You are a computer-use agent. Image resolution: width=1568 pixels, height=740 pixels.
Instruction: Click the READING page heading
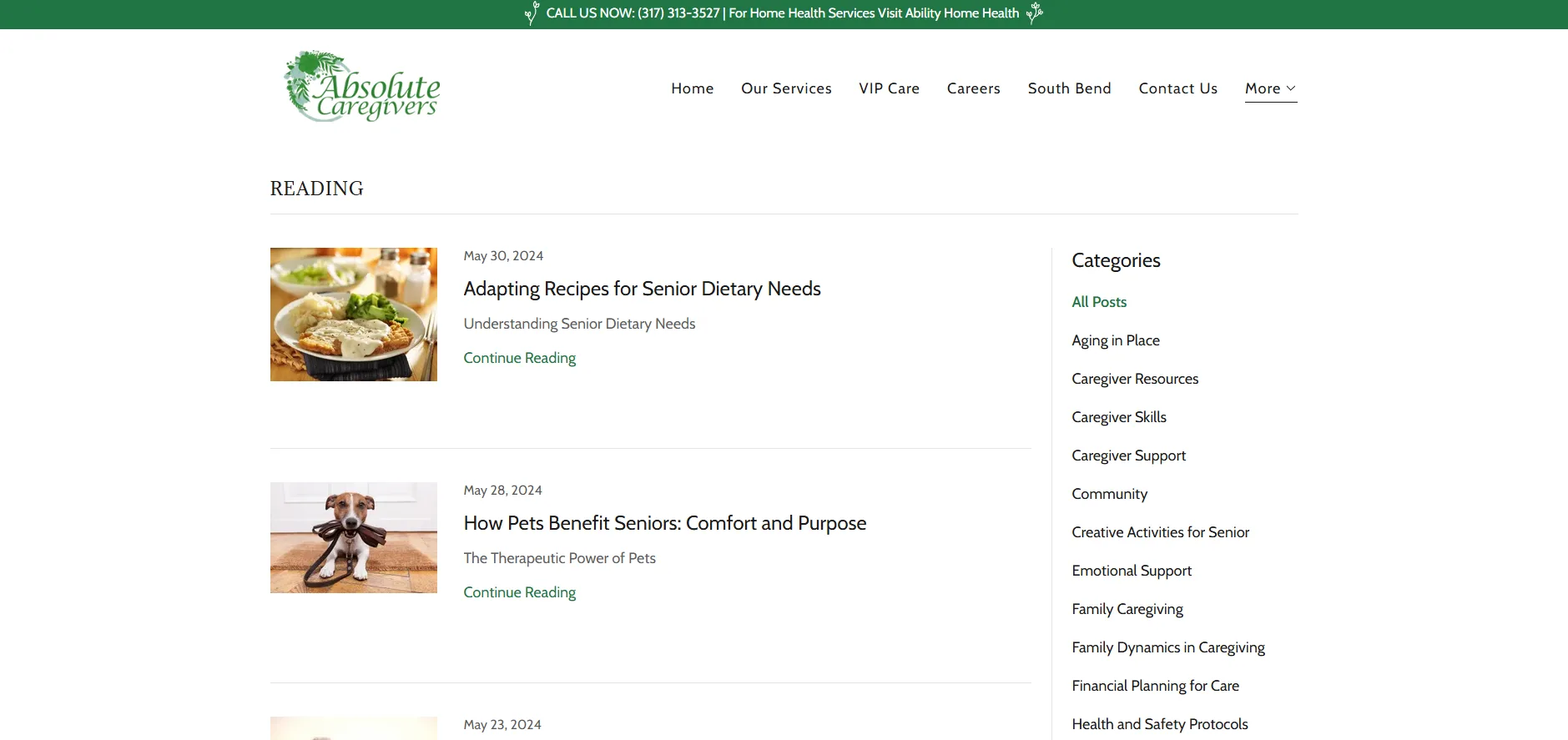[x=317, y=189]
